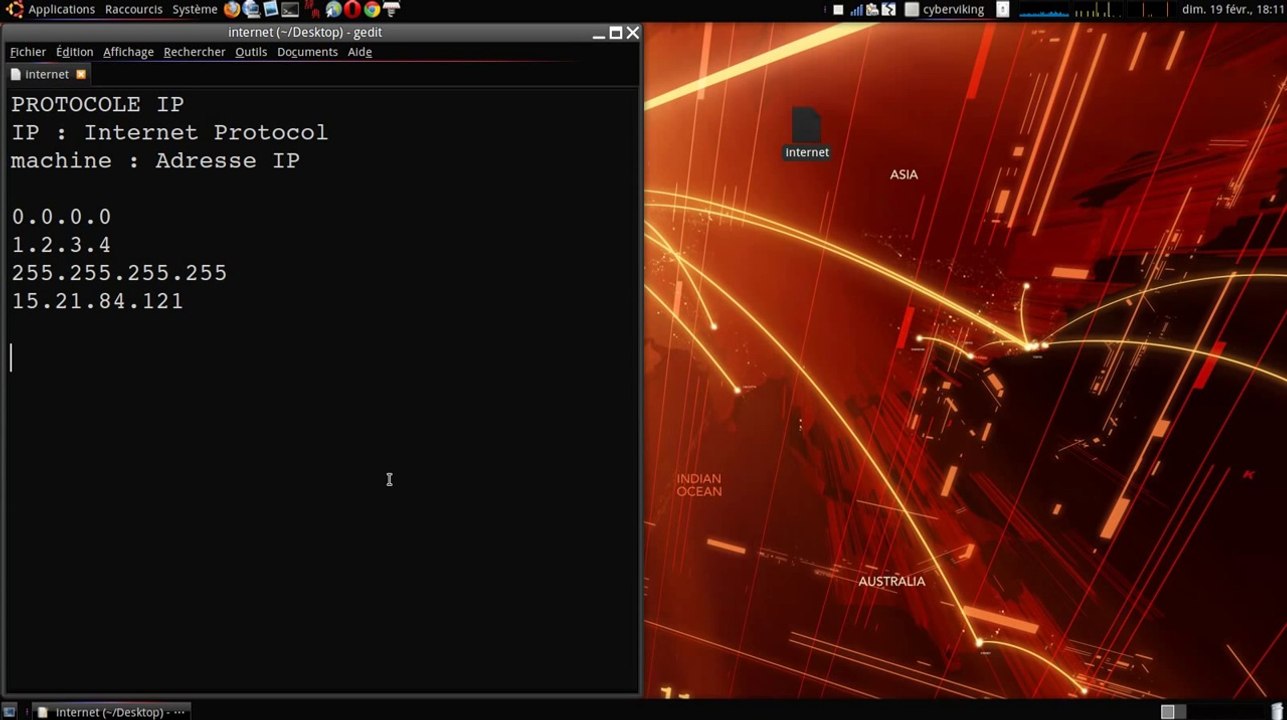Close the gedit window

pos(633,32)
